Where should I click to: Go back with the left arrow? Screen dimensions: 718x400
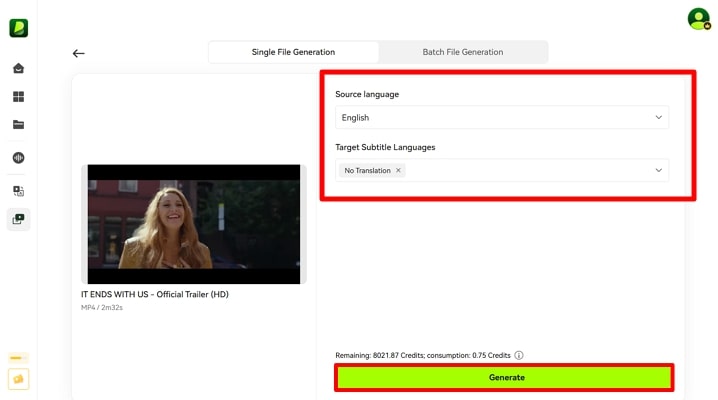click(78, 54)
